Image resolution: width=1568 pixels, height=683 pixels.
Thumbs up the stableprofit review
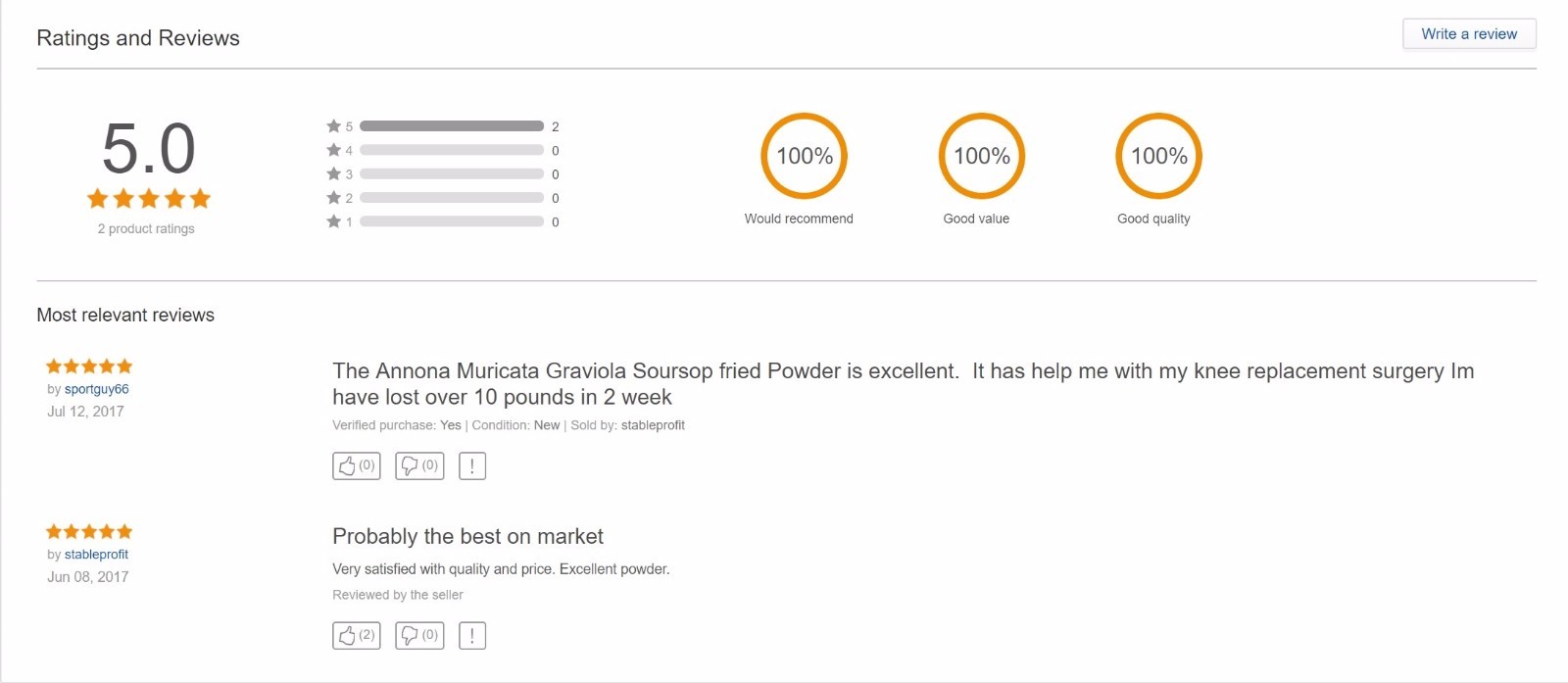point(356,635)
